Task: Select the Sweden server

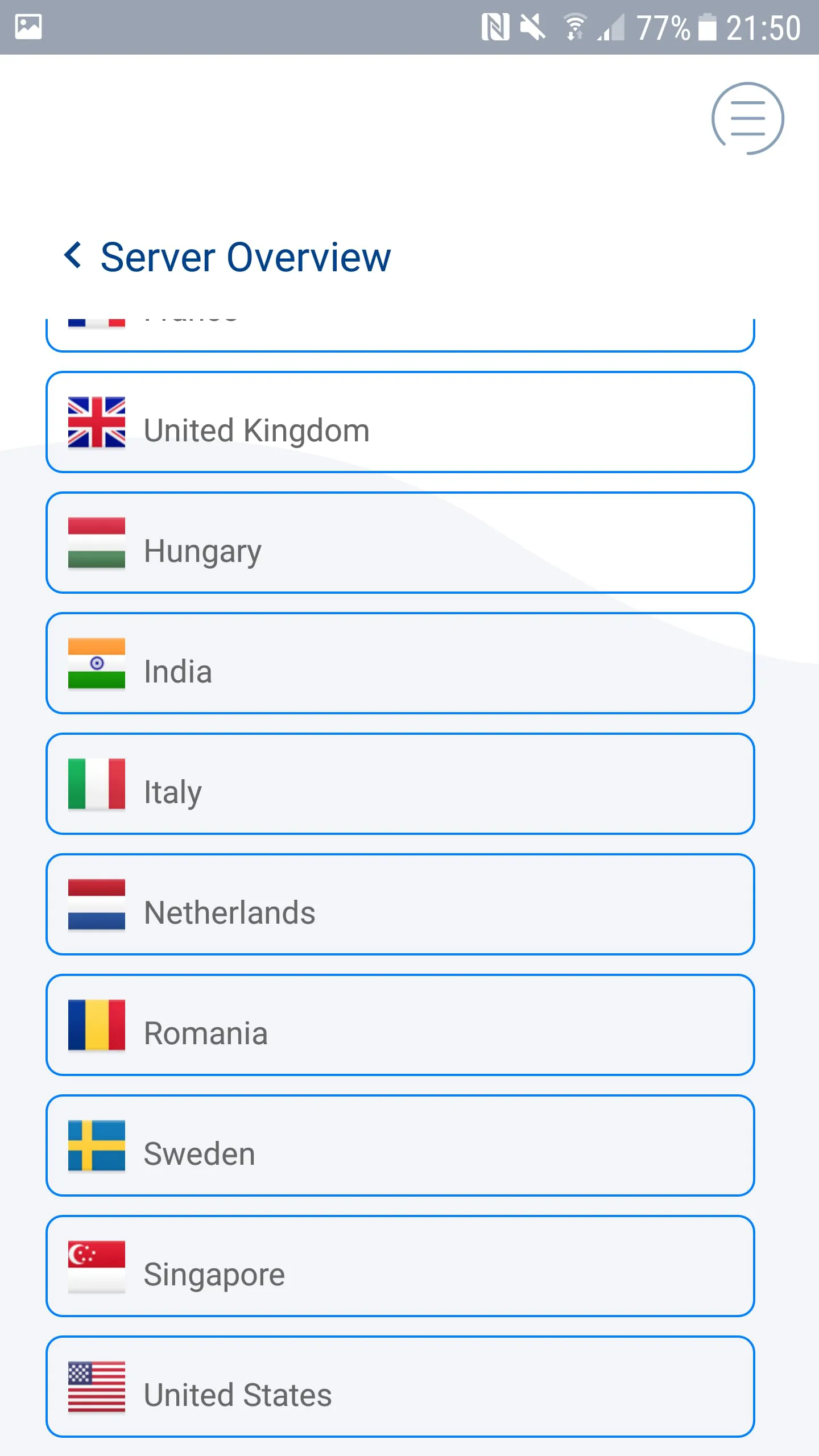Action: [399, 1147]
